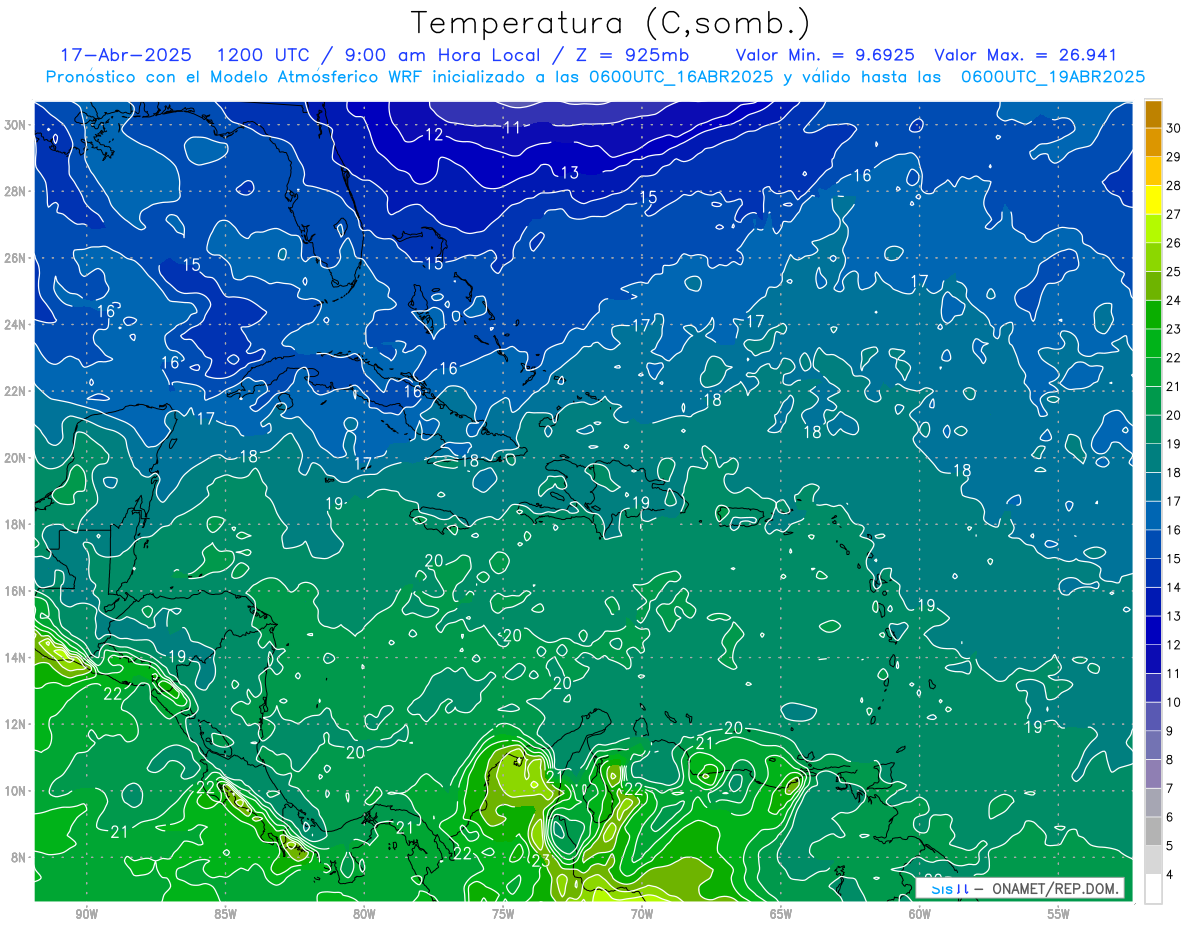Image resolution: width=1200 pixels, height=927 pixels.
Task: Click the title "Temperatura (C,somb.)"
Action: coord(611,23)
